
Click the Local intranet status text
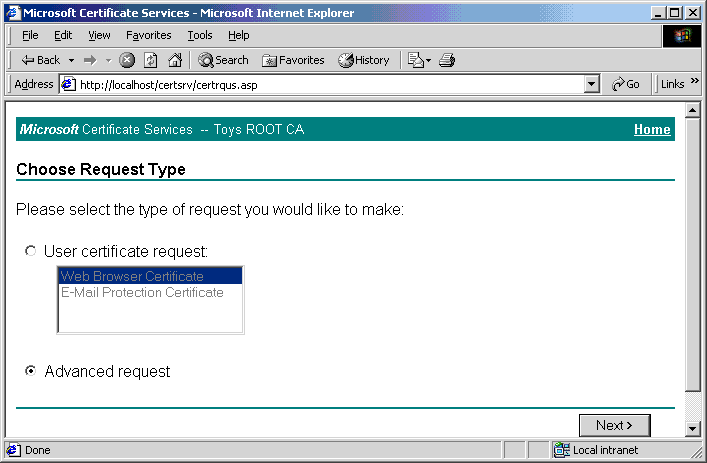(605, 450)
